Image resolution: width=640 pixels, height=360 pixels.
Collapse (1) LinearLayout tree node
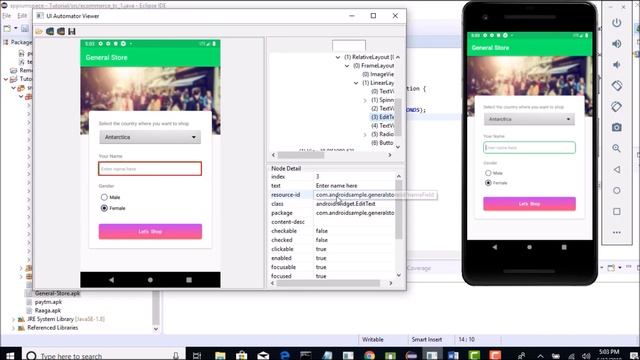pos(356,83)
